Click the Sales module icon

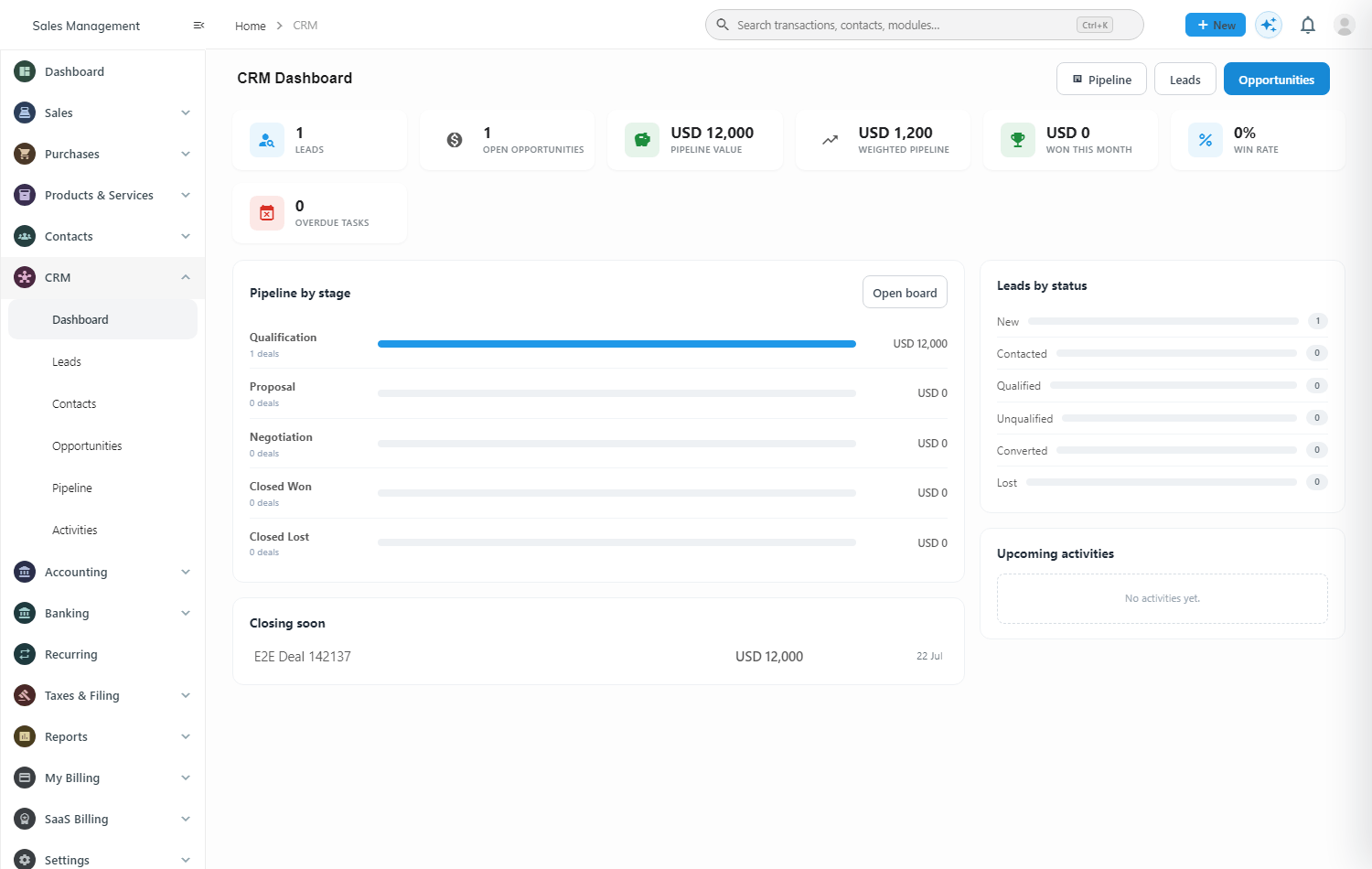tap(25, 113)
